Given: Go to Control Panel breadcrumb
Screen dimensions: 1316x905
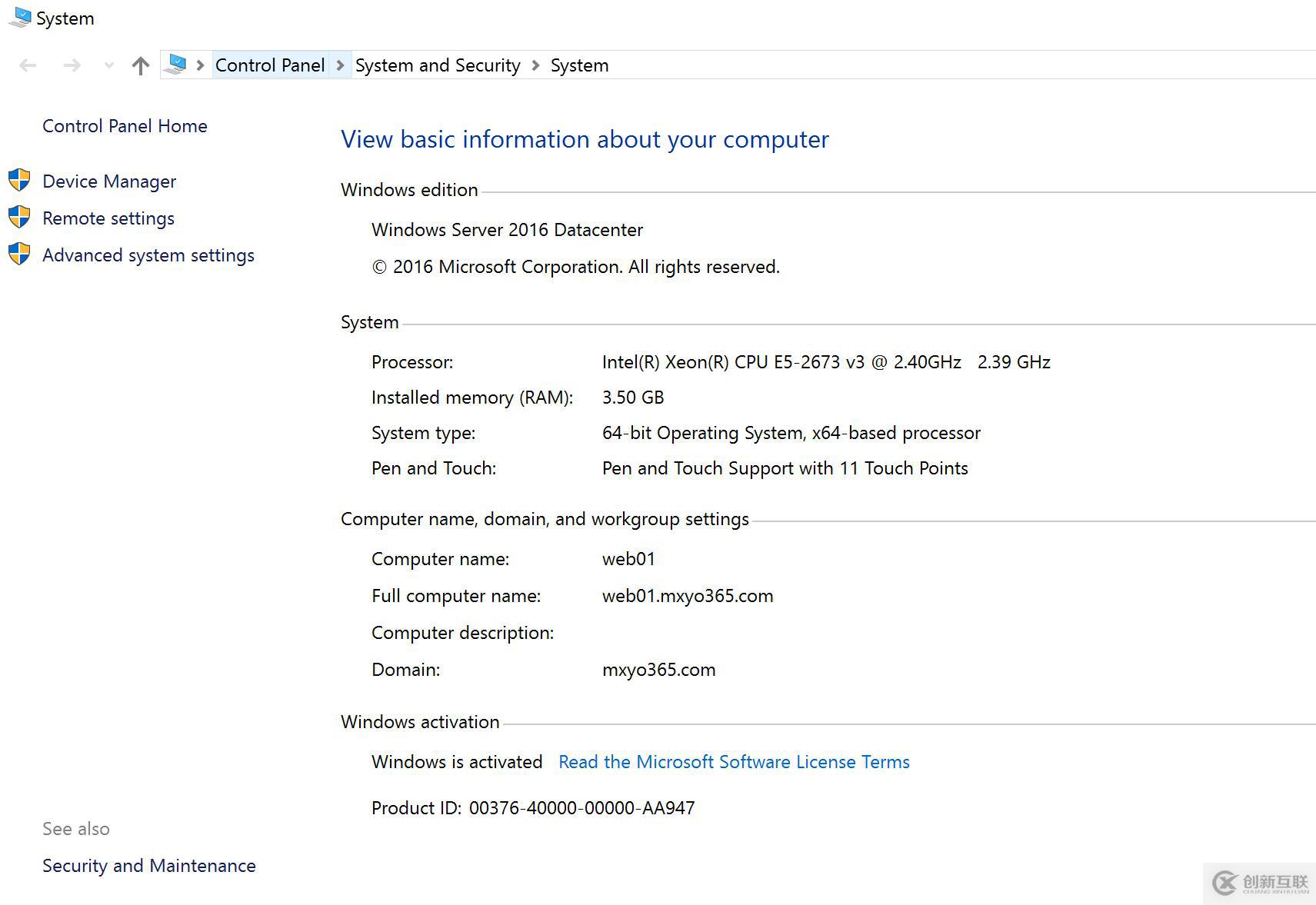Looking at the screenshot, I should click(270, 65).
